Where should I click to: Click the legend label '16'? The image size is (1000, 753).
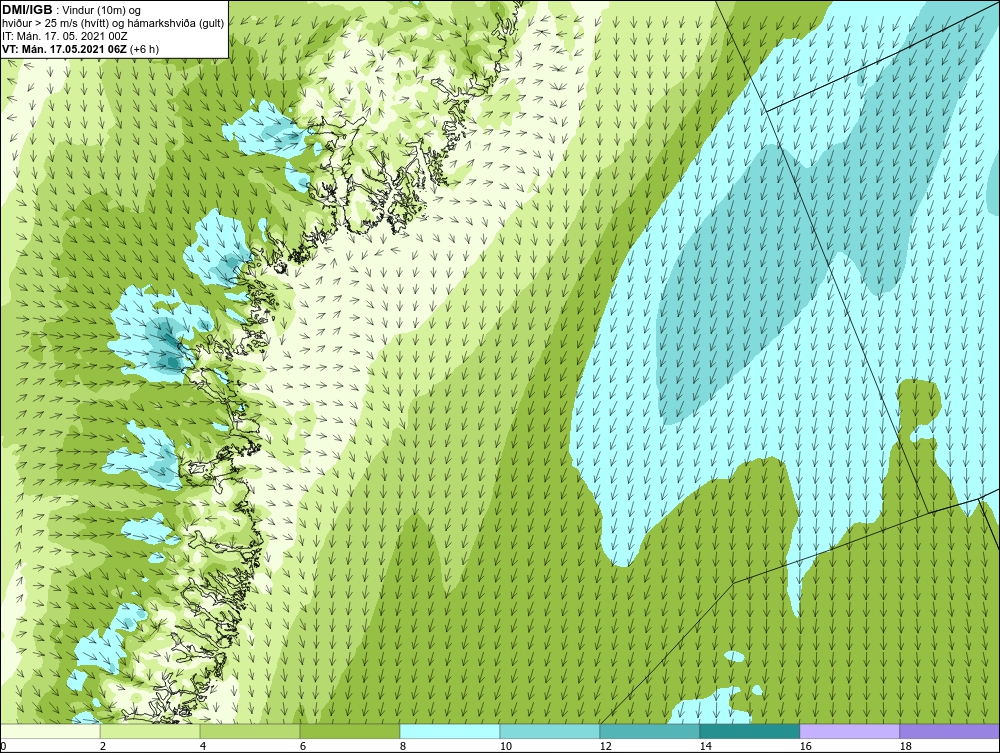pyautogui.click(x=805, y=746)
